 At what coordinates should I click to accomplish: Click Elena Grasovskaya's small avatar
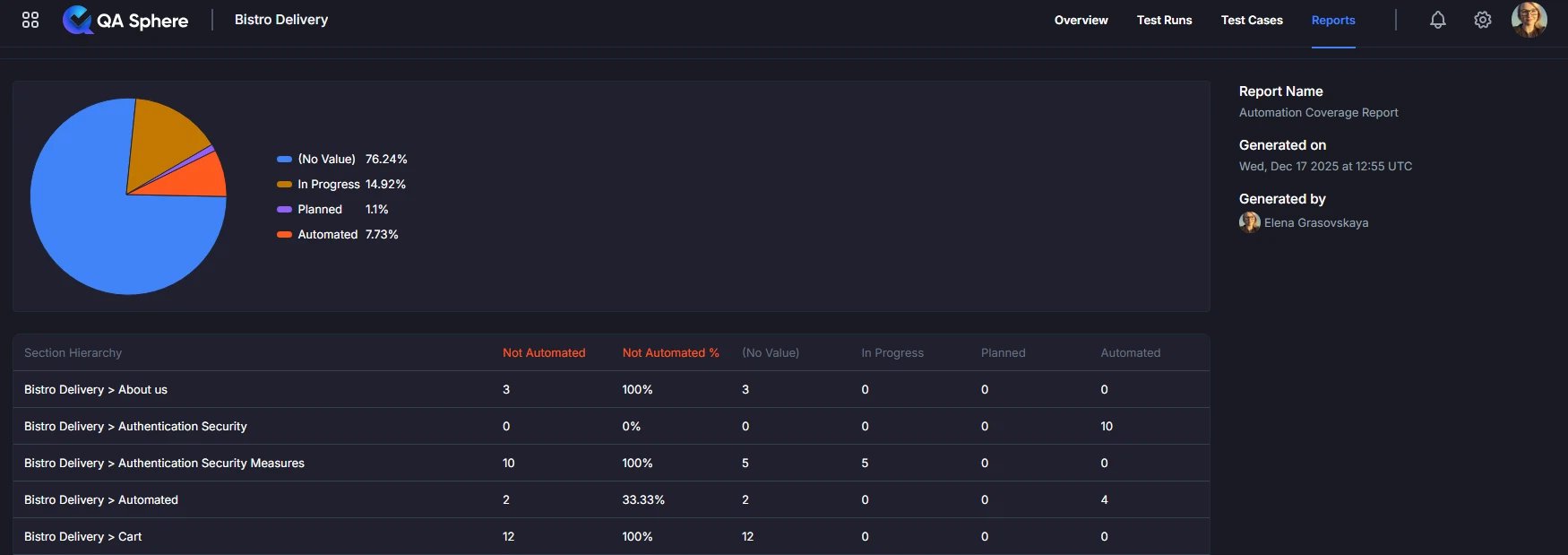point(1249,222)
